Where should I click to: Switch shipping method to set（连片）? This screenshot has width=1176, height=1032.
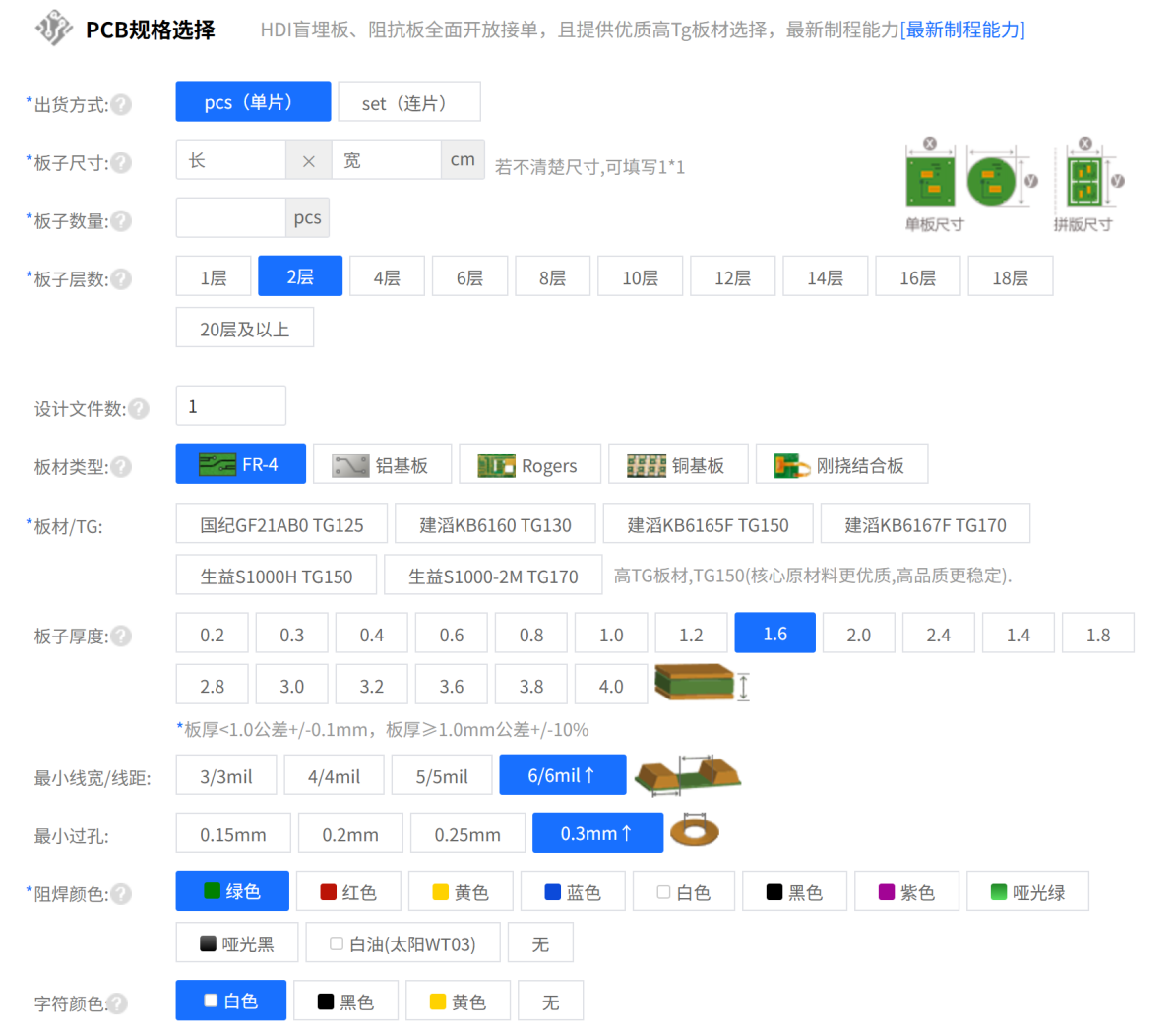click(x=408, y=101)
